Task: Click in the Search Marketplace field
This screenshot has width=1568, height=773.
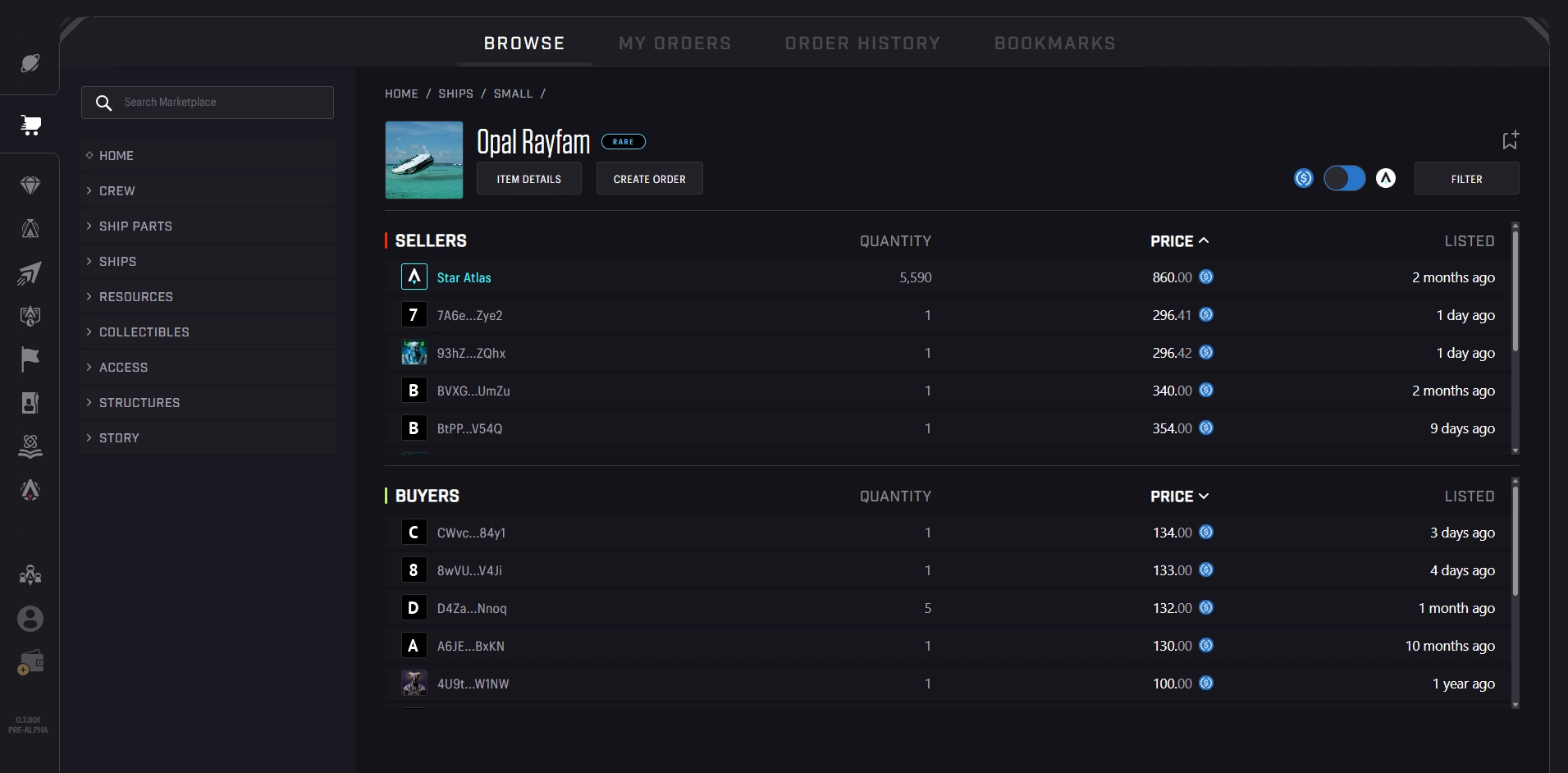Action: click(x=208, y=103)
